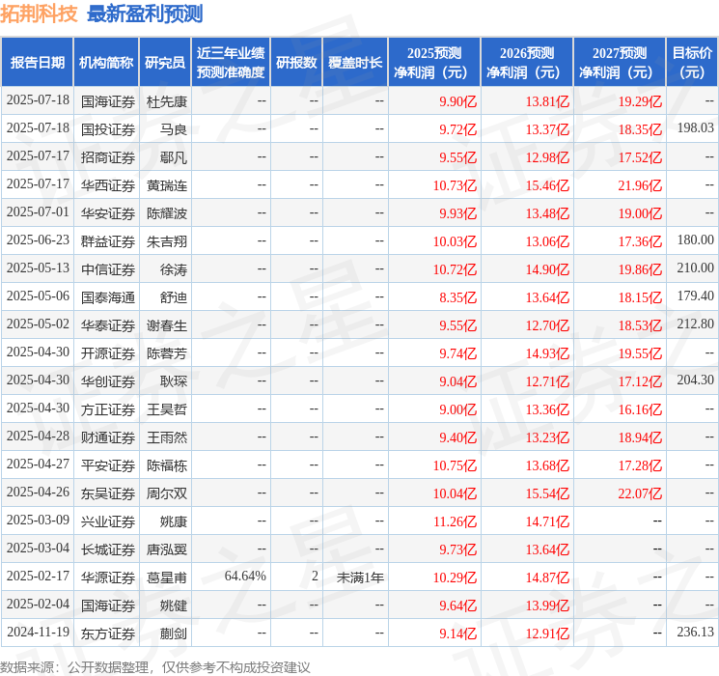
Task: Click the 报告日期 column header
Action: (37, 62)
